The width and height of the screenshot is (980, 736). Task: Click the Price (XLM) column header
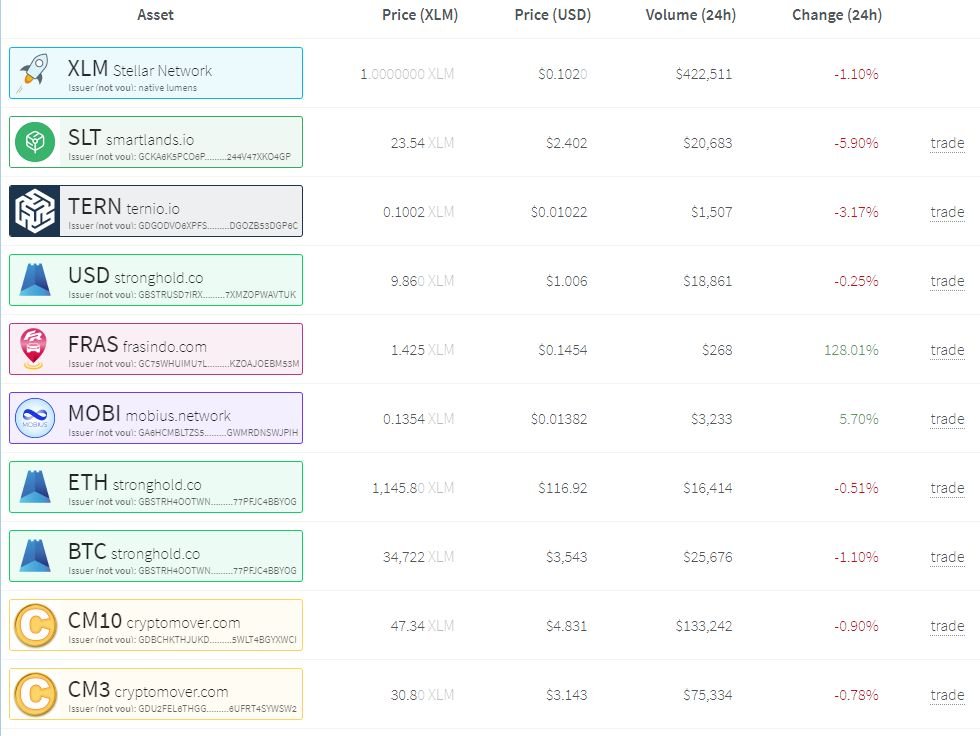[420, 15]
